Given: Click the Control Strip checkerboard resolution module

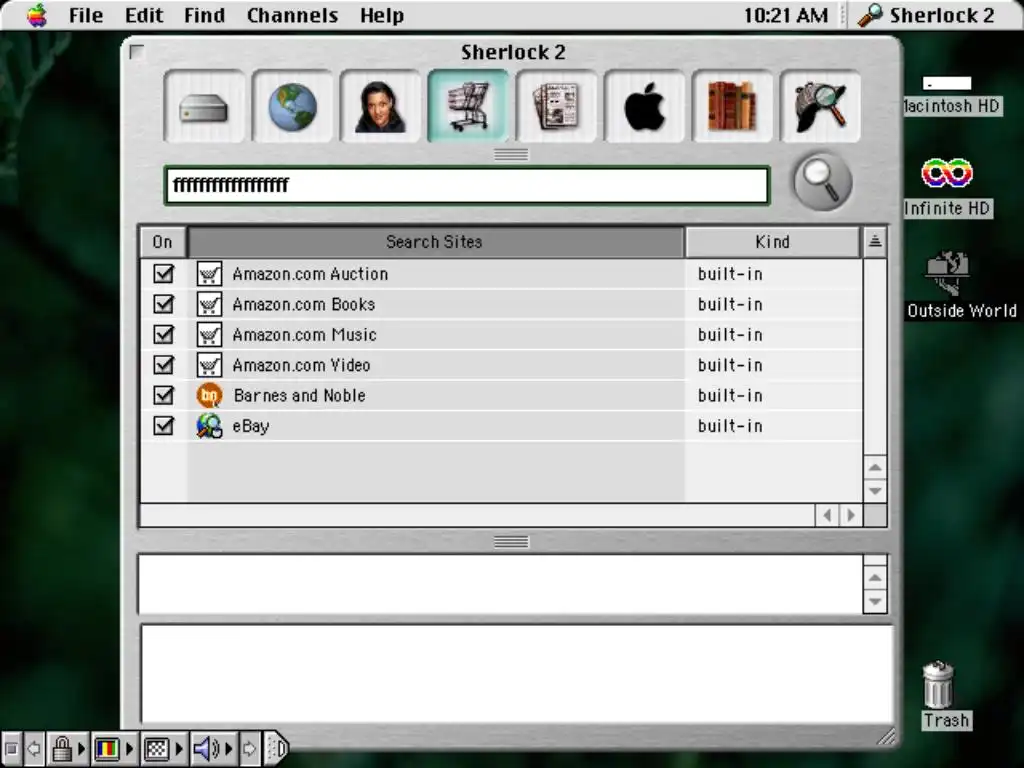Looking at the screenshot, I should point(157,748).
